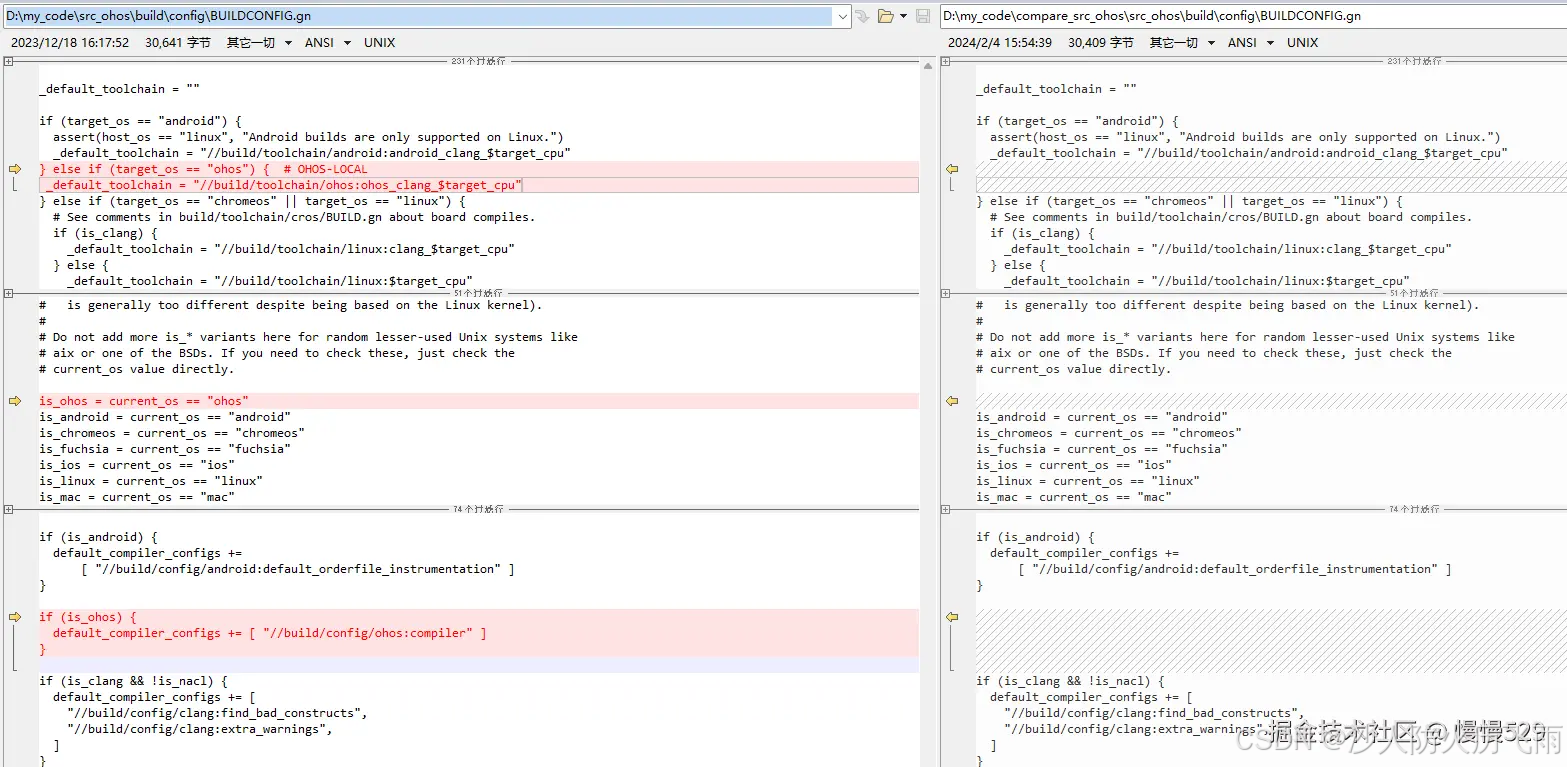Click left pane 'Do not add more is_*' comment
Screen dimensions: 1567x767
pos(308,337)
